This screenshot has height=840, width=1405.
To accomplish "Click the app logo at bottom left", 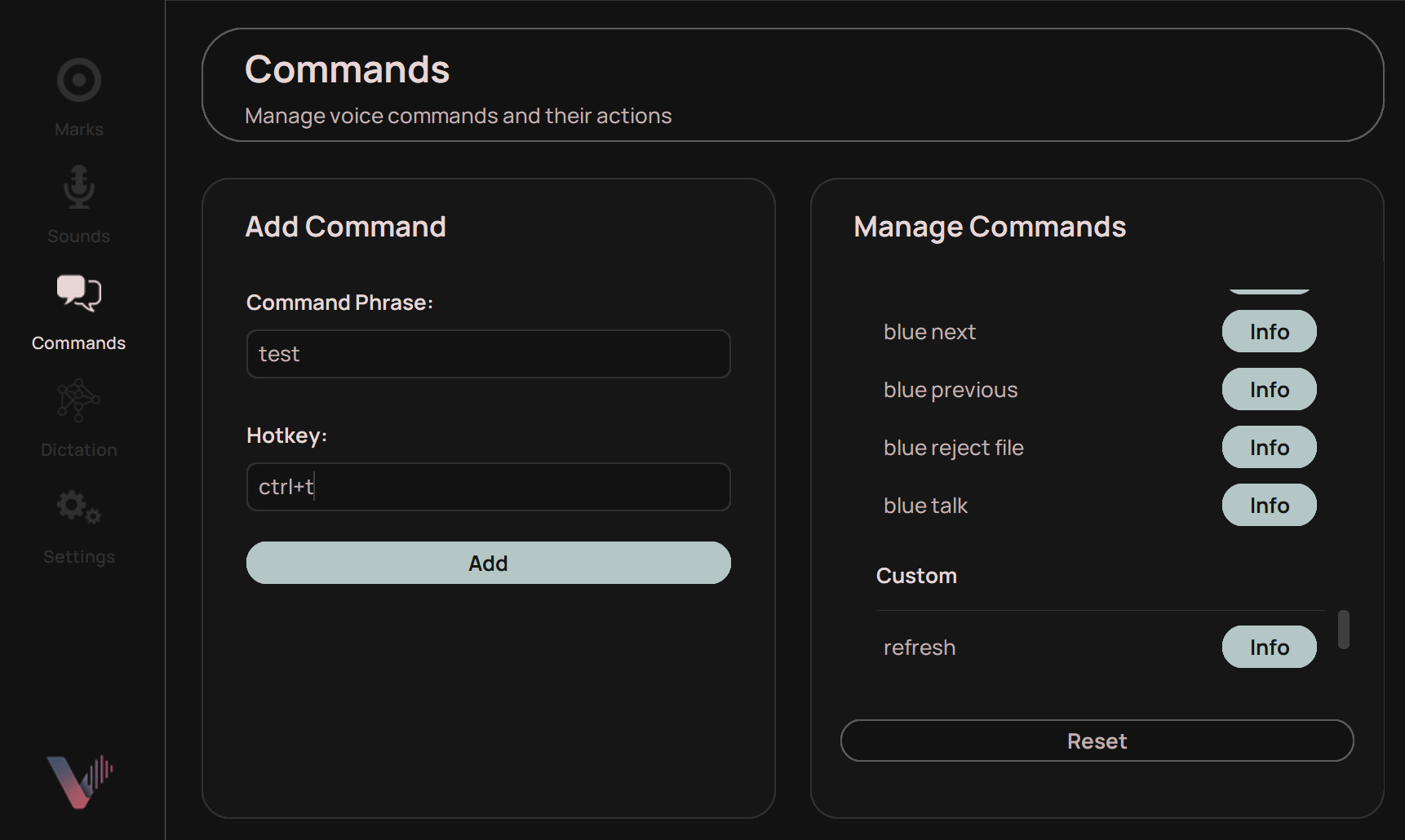I will coord(78,780).
